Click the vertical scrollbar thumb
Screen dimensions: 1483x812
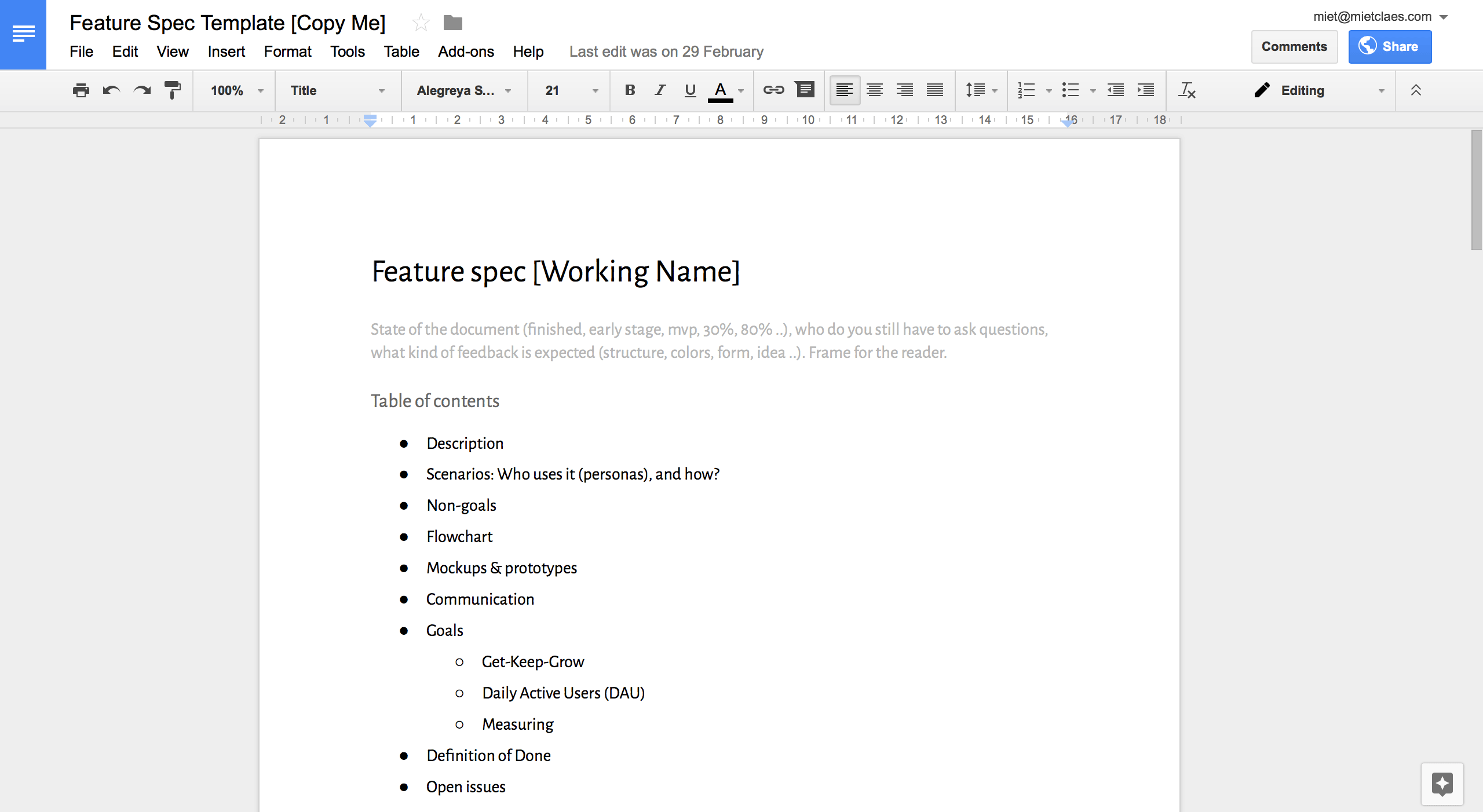(1477, 190)
